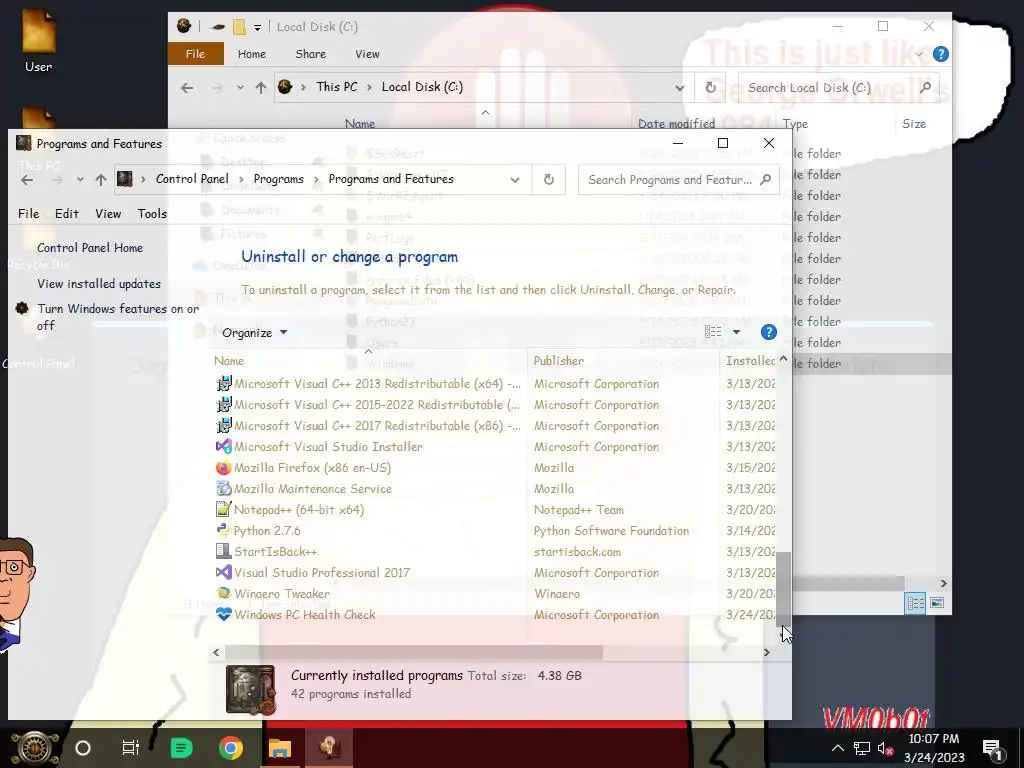Open Cortana circle on the taskbar

coord(83,748)
